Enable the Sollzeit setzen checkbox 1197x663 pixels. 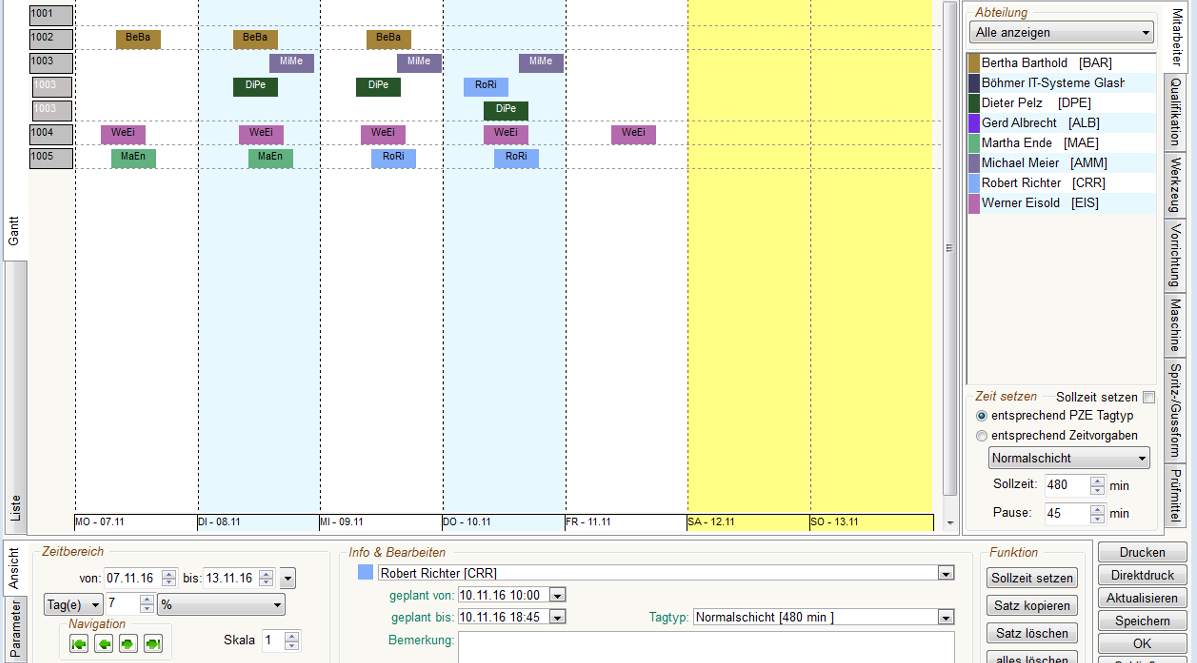pos(1149,397)
